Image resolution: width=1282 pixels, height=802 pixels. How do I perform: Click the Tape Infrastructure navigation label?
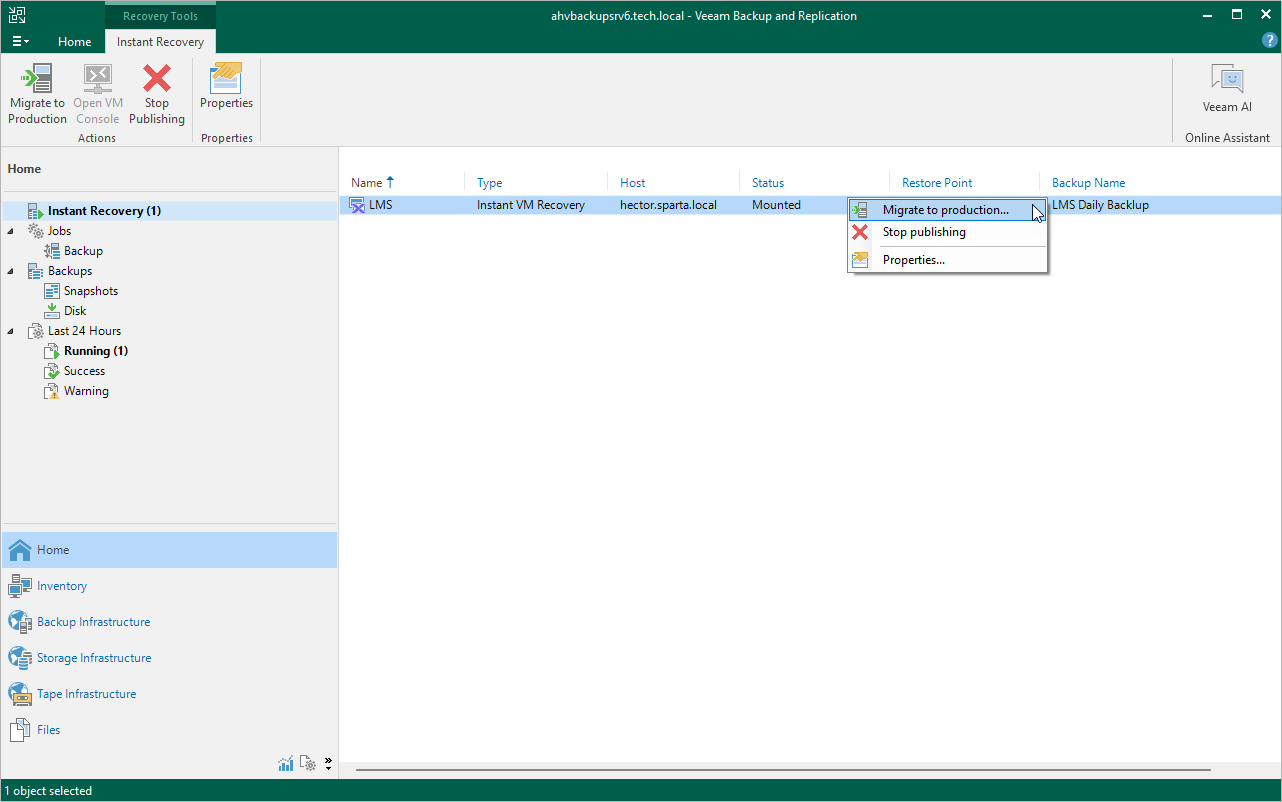tap(87, 694)
